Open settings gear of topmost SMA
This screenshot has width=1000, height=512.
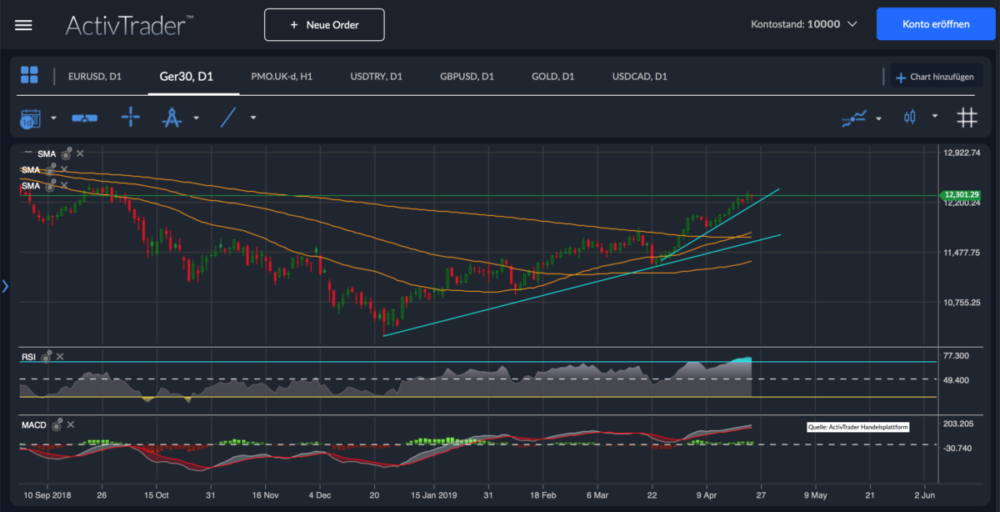click(x=66, y=154)
